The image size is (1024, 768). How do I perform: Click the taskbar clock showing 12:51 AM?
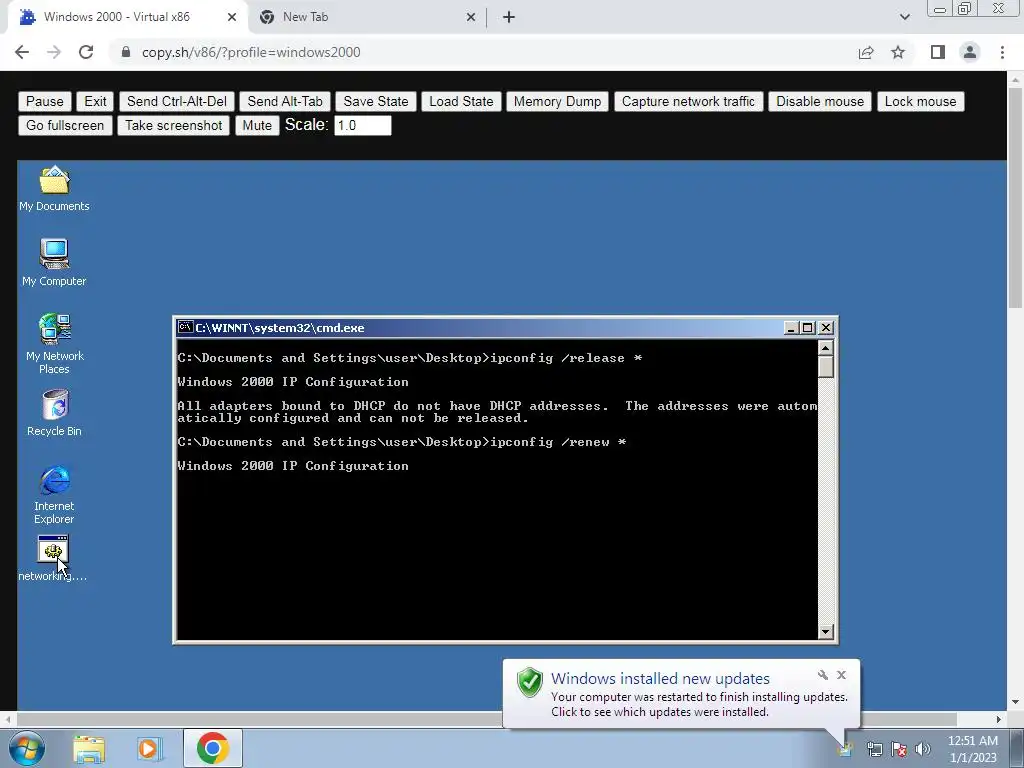[x=973, y=749]
